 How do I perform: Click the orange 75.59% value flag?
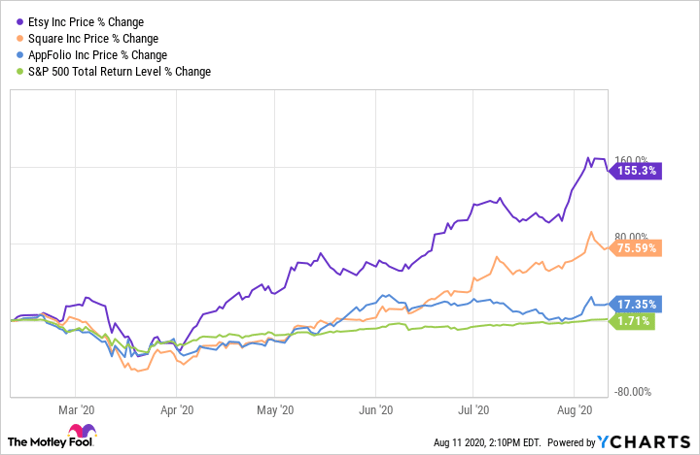pyautogui.click(x=635, y=249)
